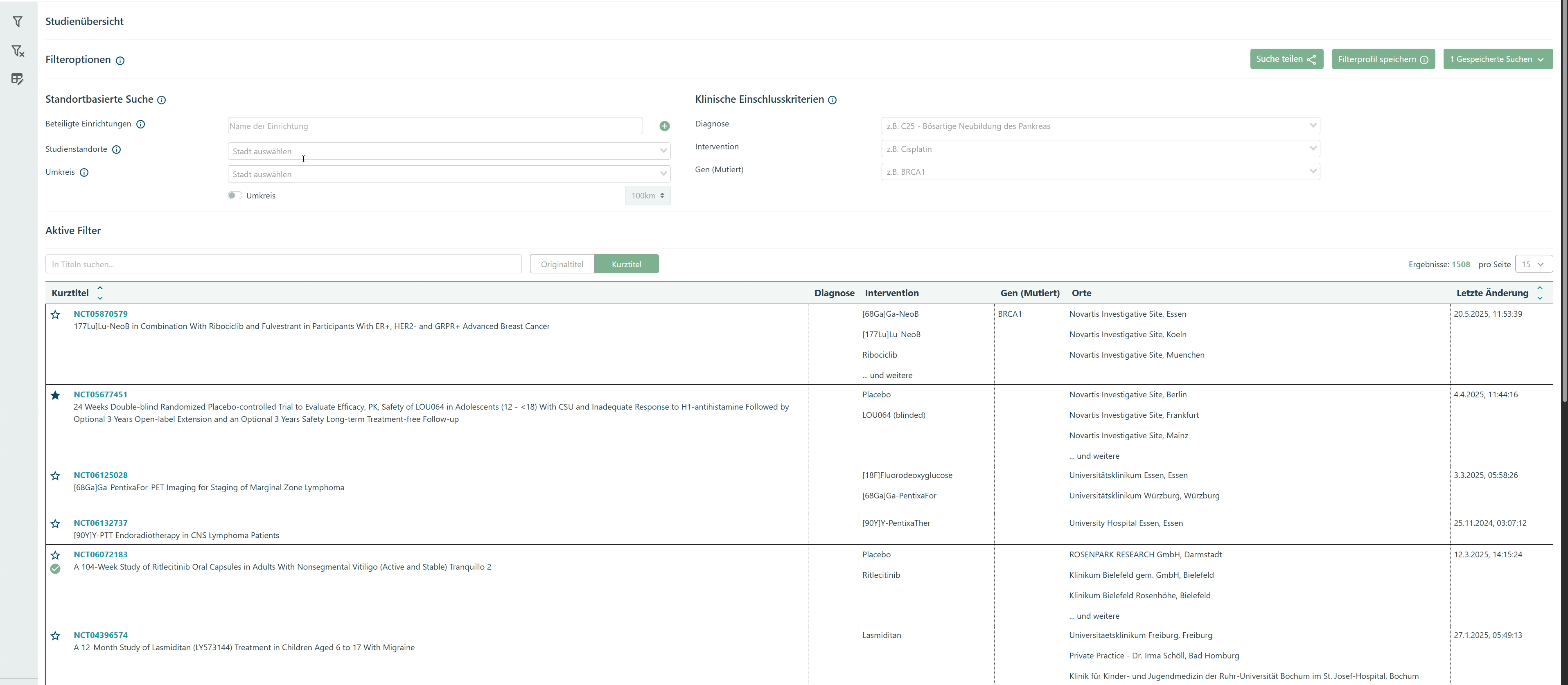Star study NCT05870579 as favorite

pos(55,315)
